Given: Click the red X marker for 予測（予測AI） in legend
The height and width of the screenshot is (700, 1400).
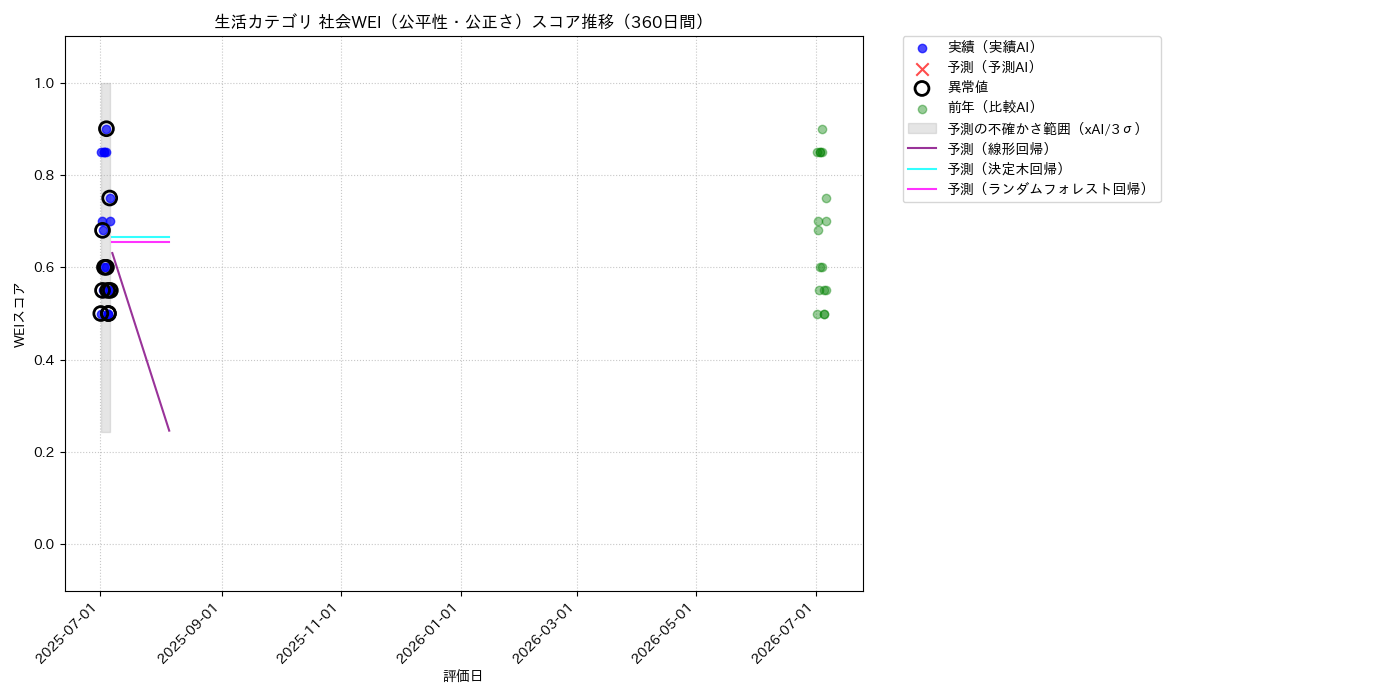Looking at the screenshot, I should pyautogui.click(x=922, y=68).
